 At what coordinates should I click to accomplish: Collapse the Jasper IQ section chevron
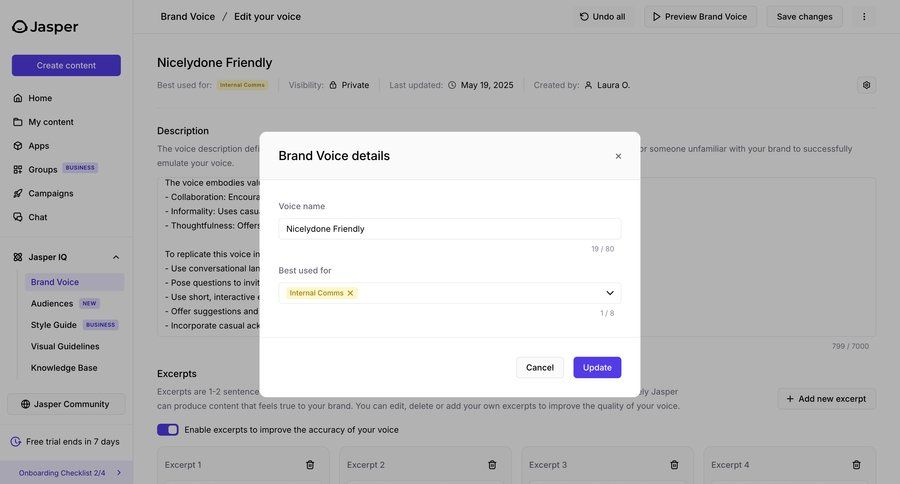(116, 257)
